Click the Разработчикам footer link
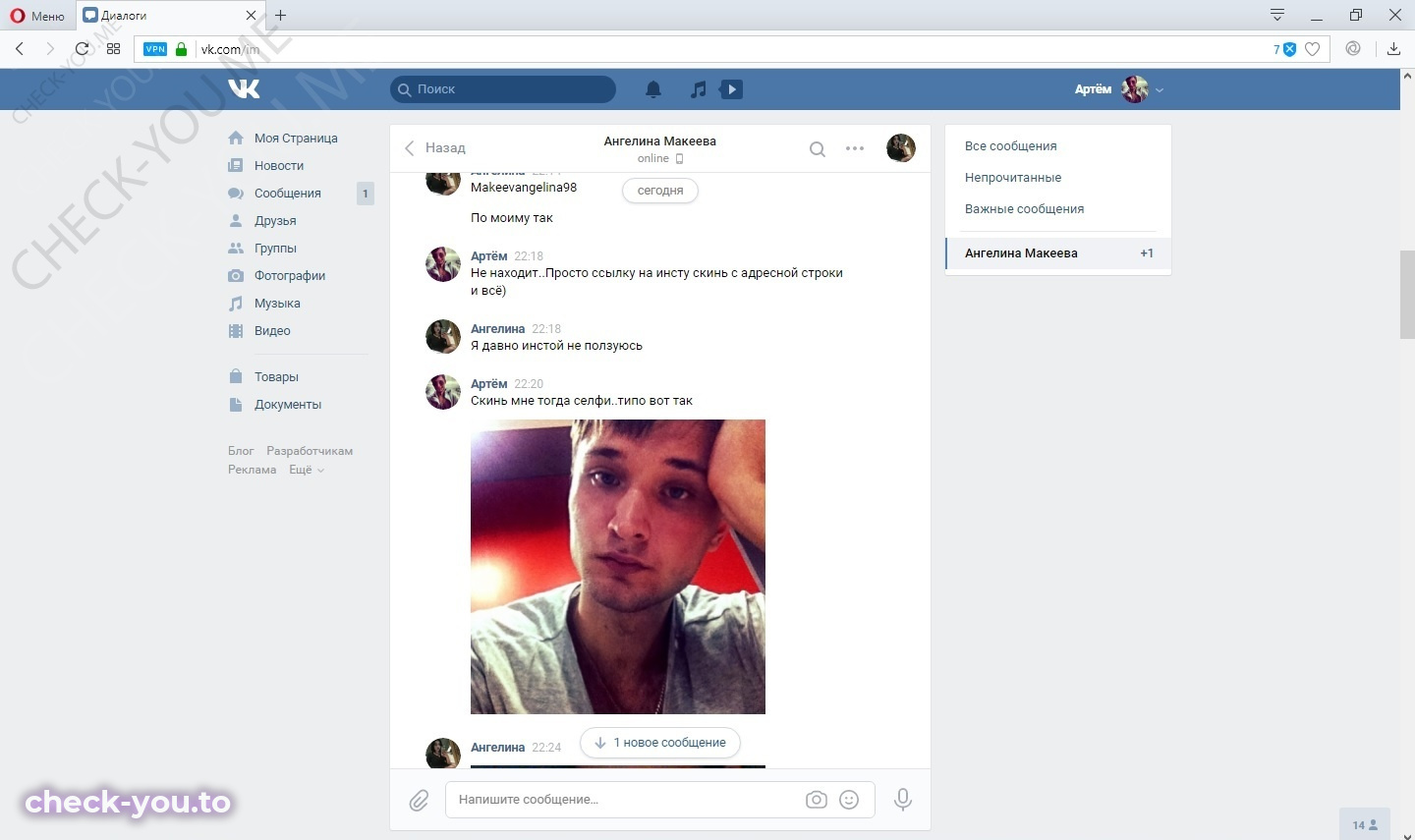 (310, 451)
